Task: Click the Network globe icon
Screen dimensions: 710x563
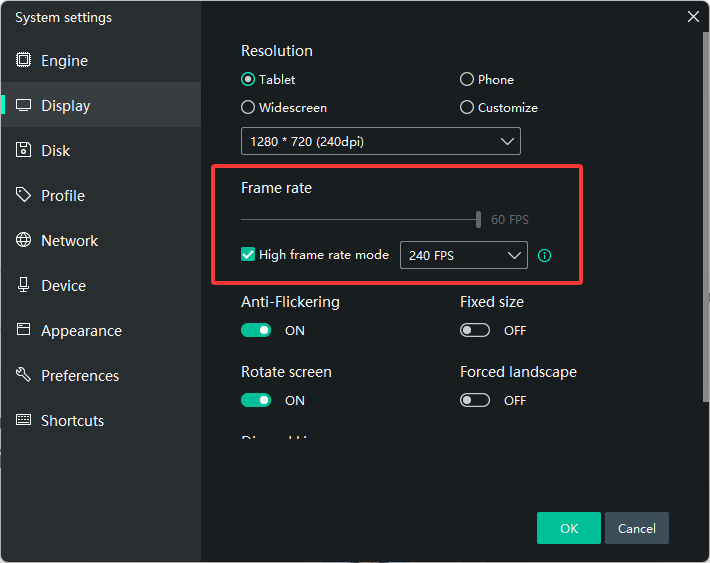Action: pyautogui.click(x=23, y=240)
